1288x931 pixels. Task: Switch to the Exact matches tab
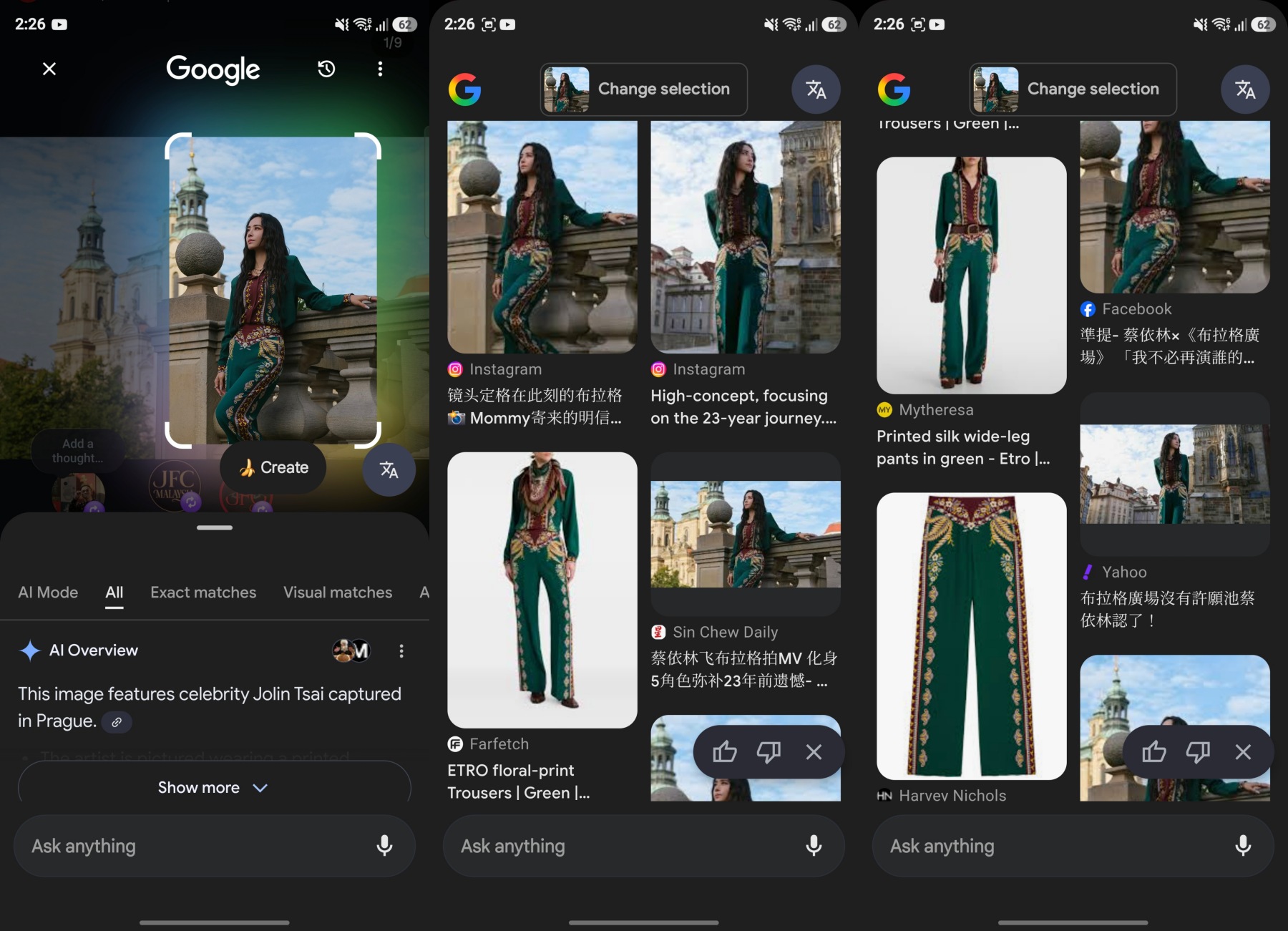tap(203, 593)
